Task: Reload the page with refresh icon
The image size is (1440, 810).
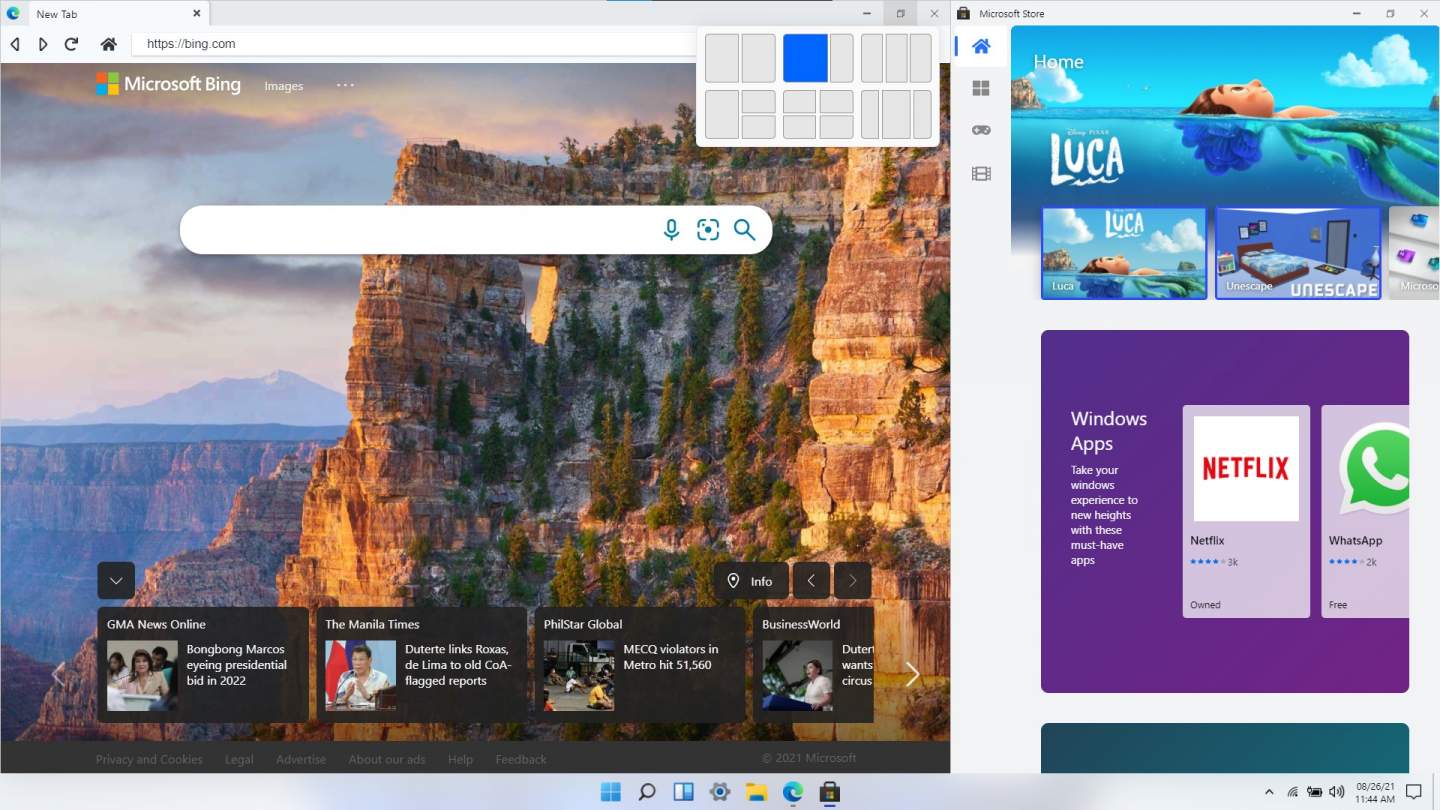Action: (71, 44)
